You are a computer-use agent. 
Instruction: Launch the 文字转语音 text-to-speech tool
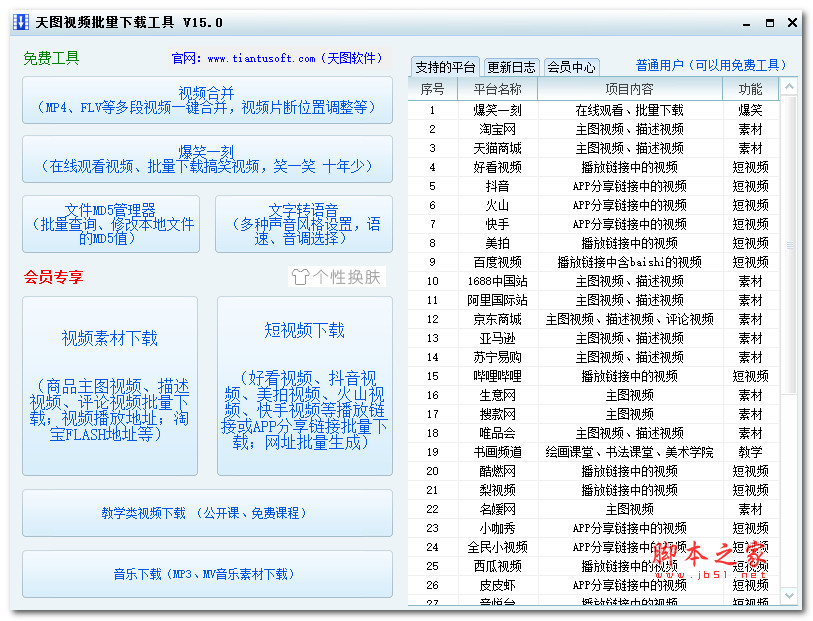(304, 224)
